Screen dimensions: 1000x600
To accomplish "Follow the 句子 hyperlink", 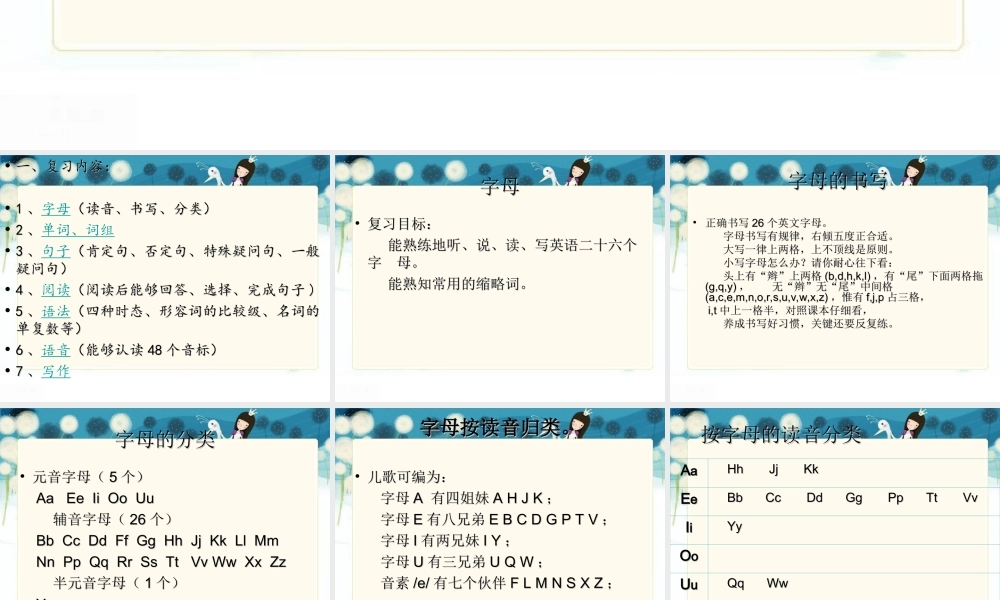I will [55, 250].
